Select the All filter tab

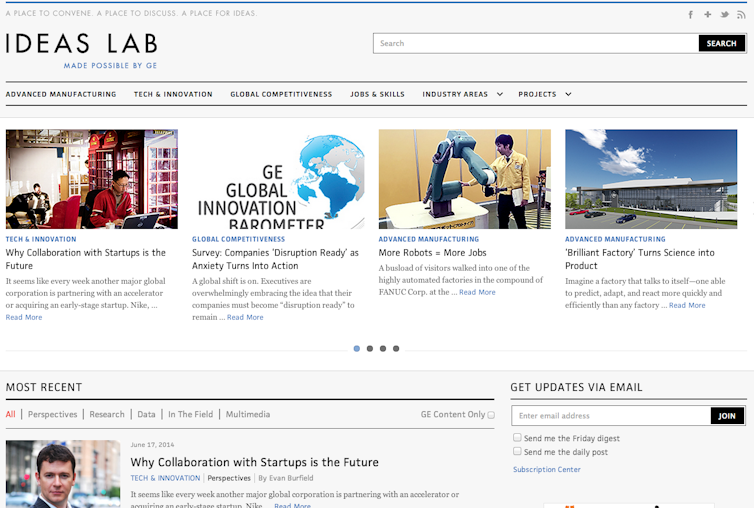point(11,414)
